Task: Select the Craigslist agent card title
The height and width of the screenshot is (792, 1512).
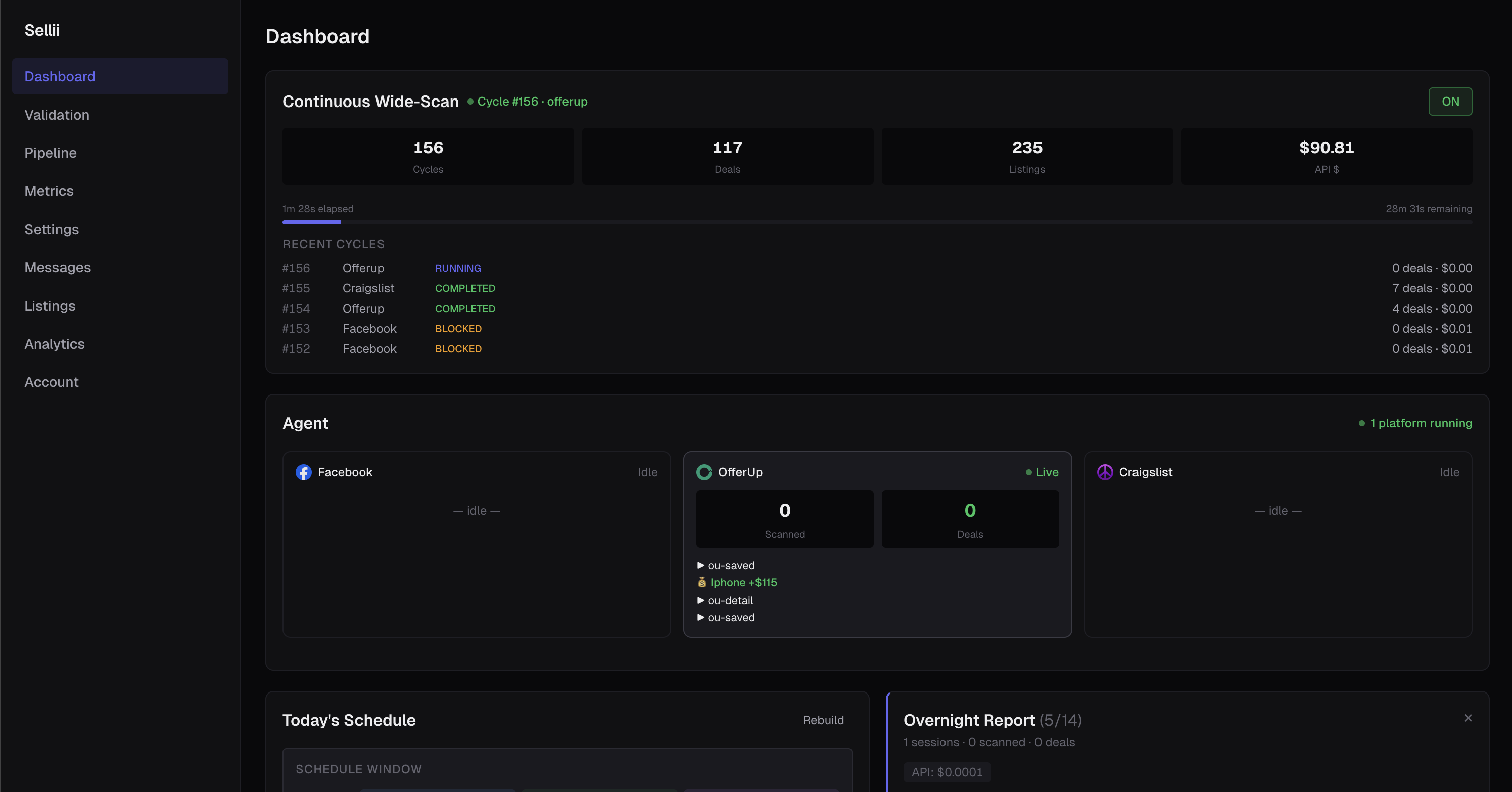Action: tap(1145, 472)
